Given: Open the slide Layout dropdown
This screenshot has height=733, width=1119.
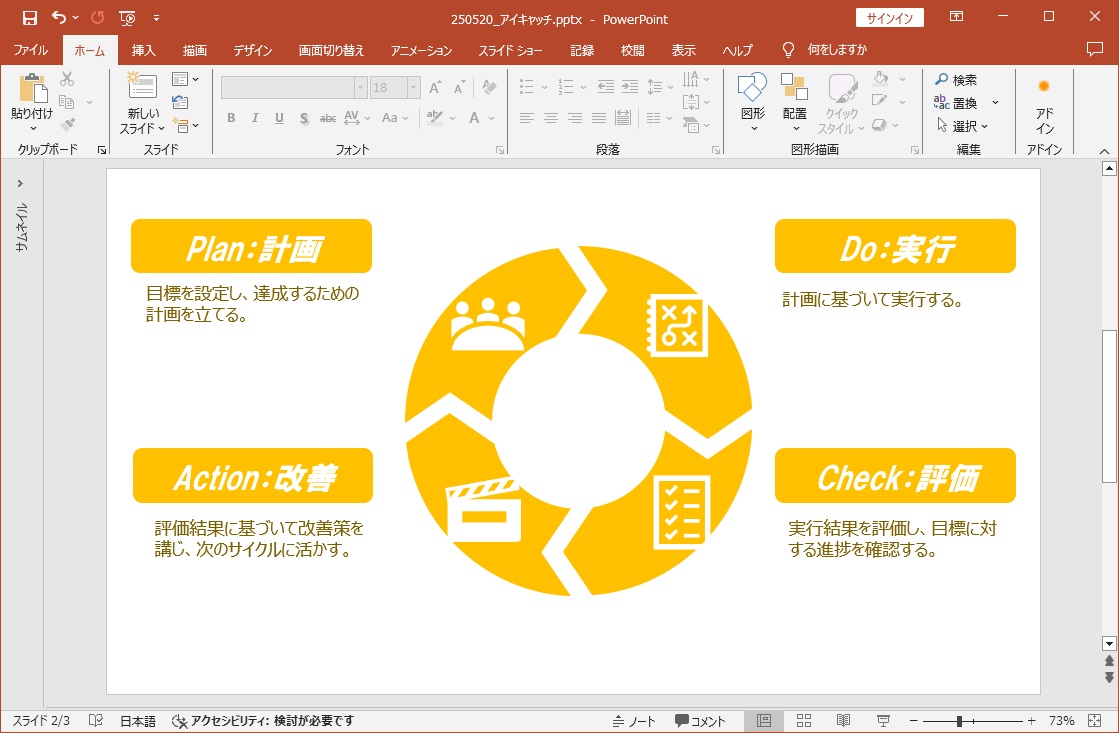Looking at the screenshot, I should (185, 79).
